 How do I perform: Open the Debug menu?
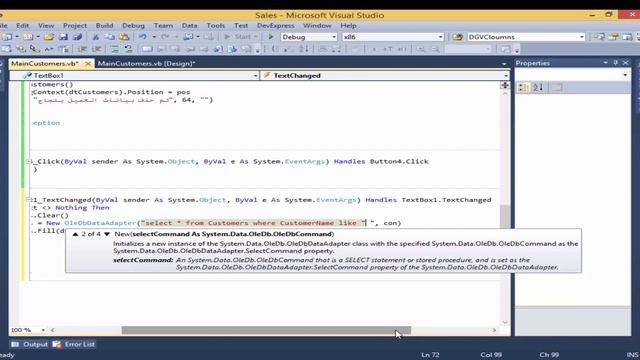[133, 25]
